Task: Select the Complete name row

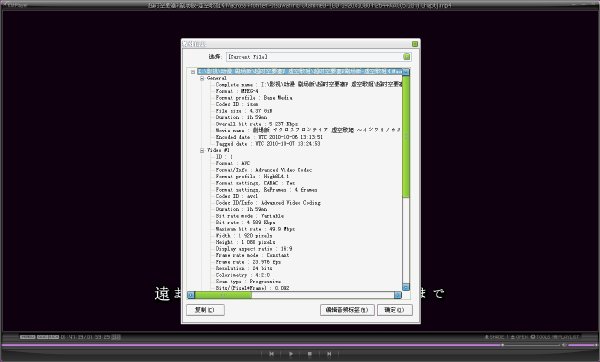Action: point(308,85)
